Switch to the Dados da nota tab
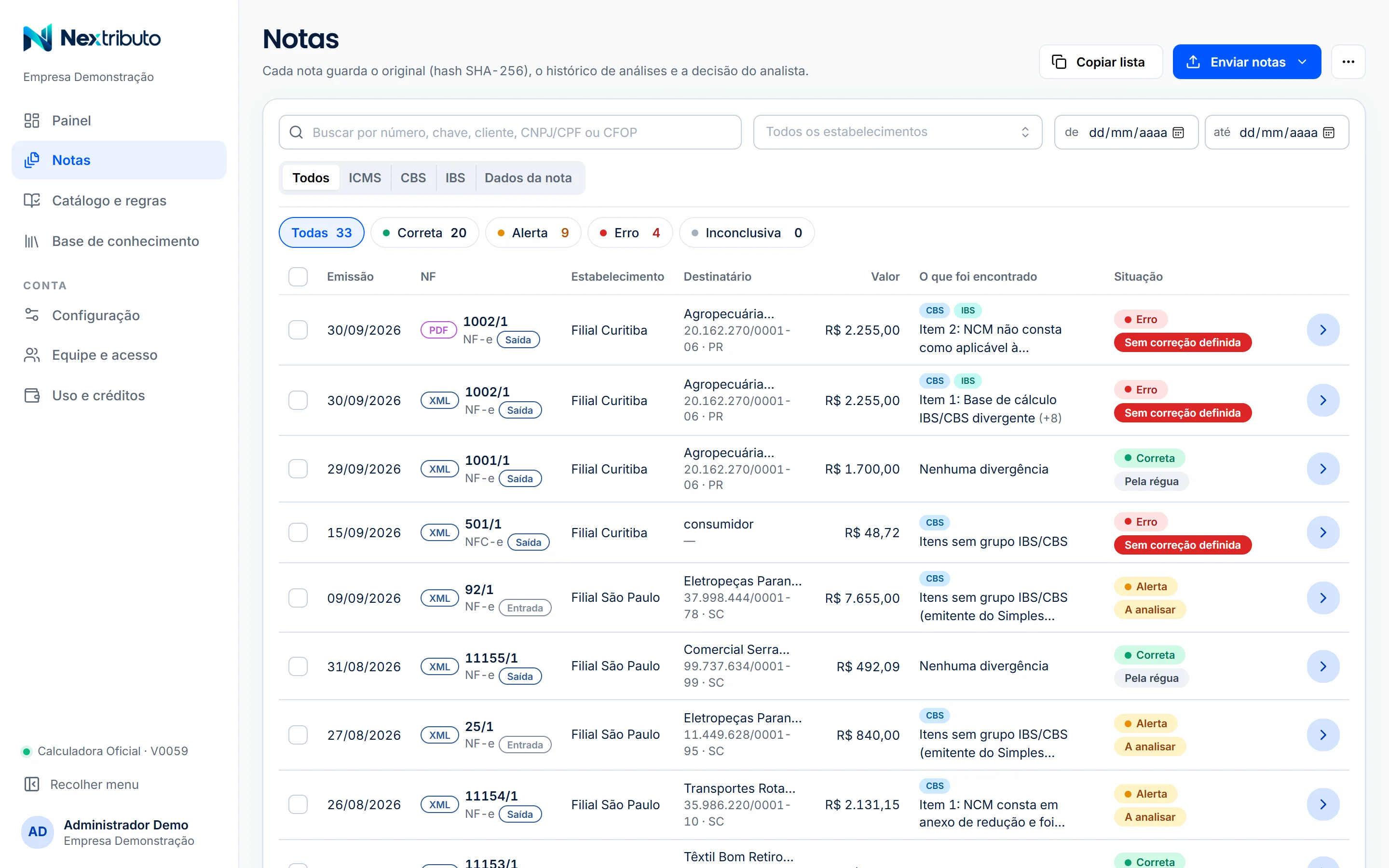Screen dimensions: 1389x868 [528, 178]
